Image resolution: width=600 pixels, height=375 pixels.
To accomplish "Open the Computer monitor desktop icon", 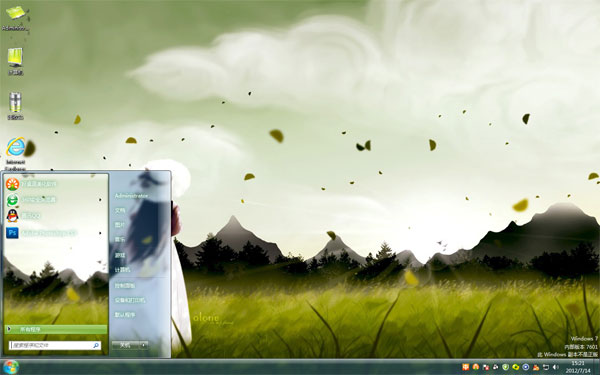I will 15,61.
